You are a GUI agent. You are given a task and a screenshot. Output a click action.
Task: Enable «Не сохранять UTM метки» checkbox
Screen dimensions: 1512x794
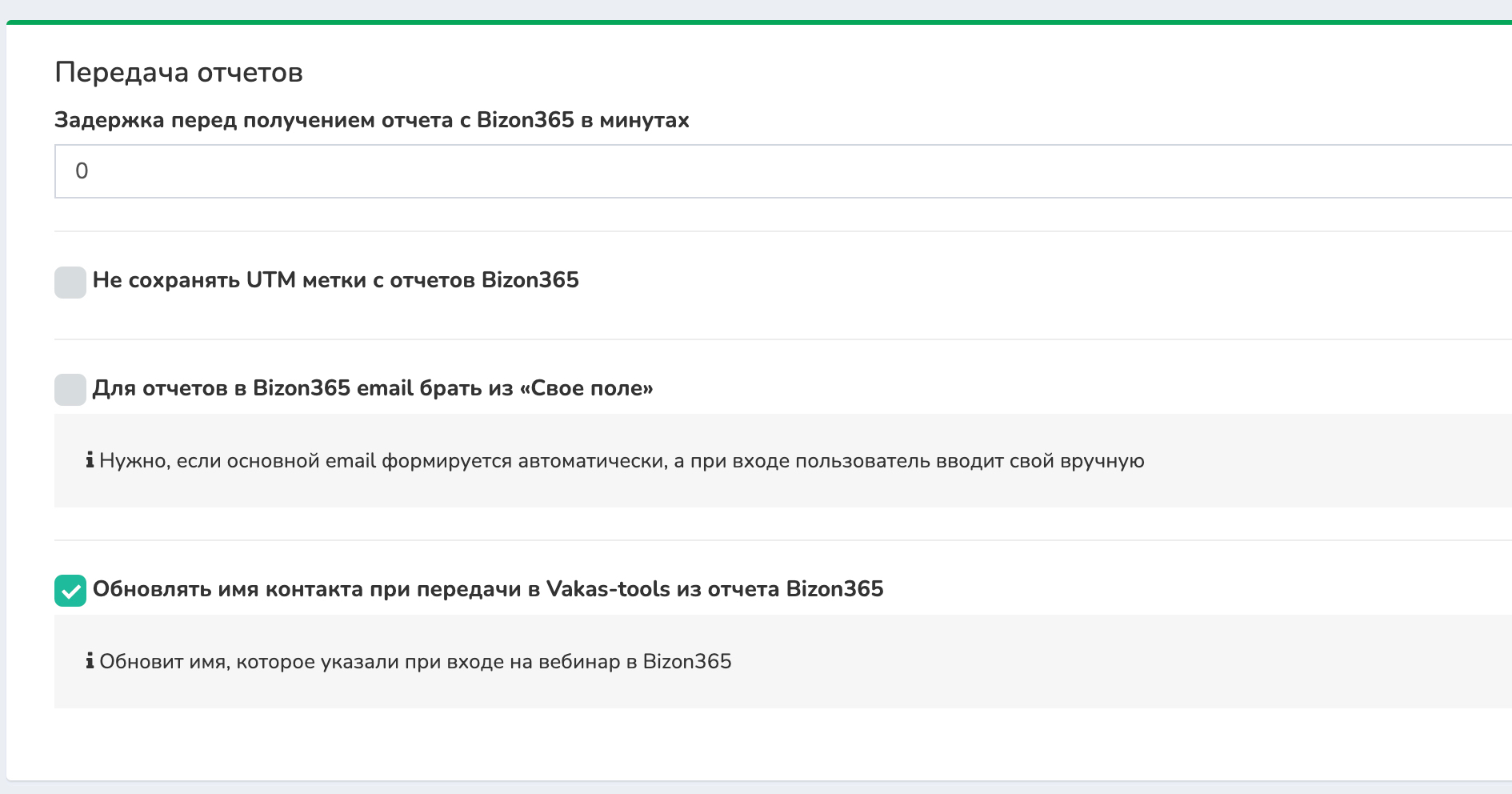pyautogui.click(x=70, y=282)
